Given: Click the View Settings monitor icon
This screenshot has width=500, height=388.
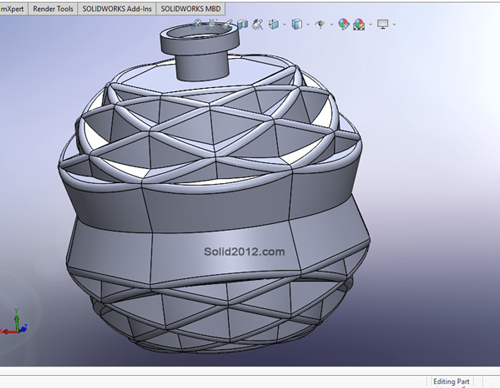Looking at the screenshot, I should point(383,24).
